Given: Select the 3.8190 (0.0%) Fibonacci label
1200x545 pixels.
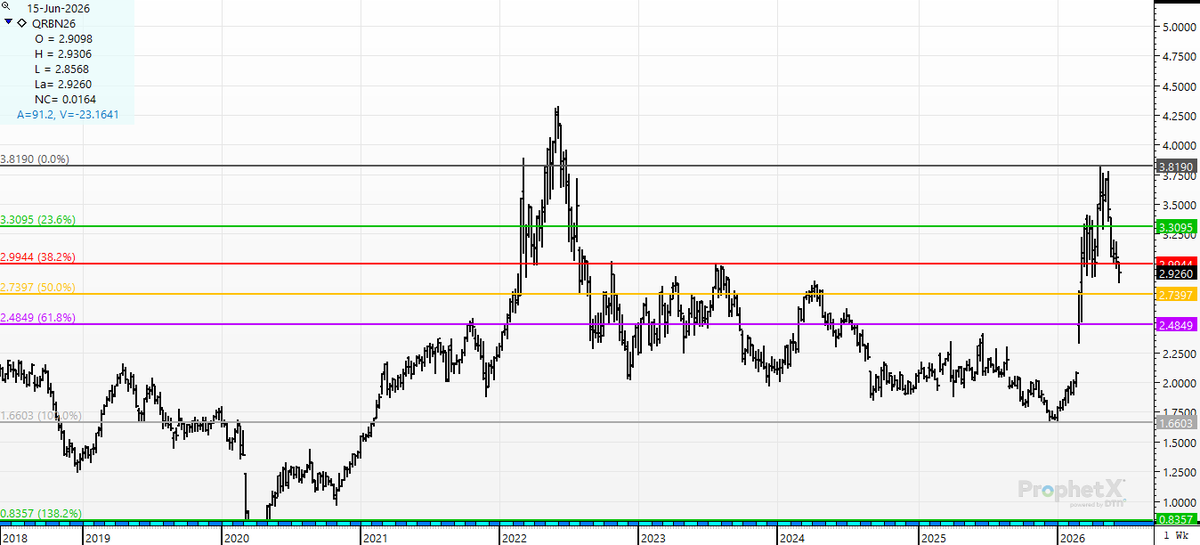Looking at the screenshot, I should tap(35, 159).
